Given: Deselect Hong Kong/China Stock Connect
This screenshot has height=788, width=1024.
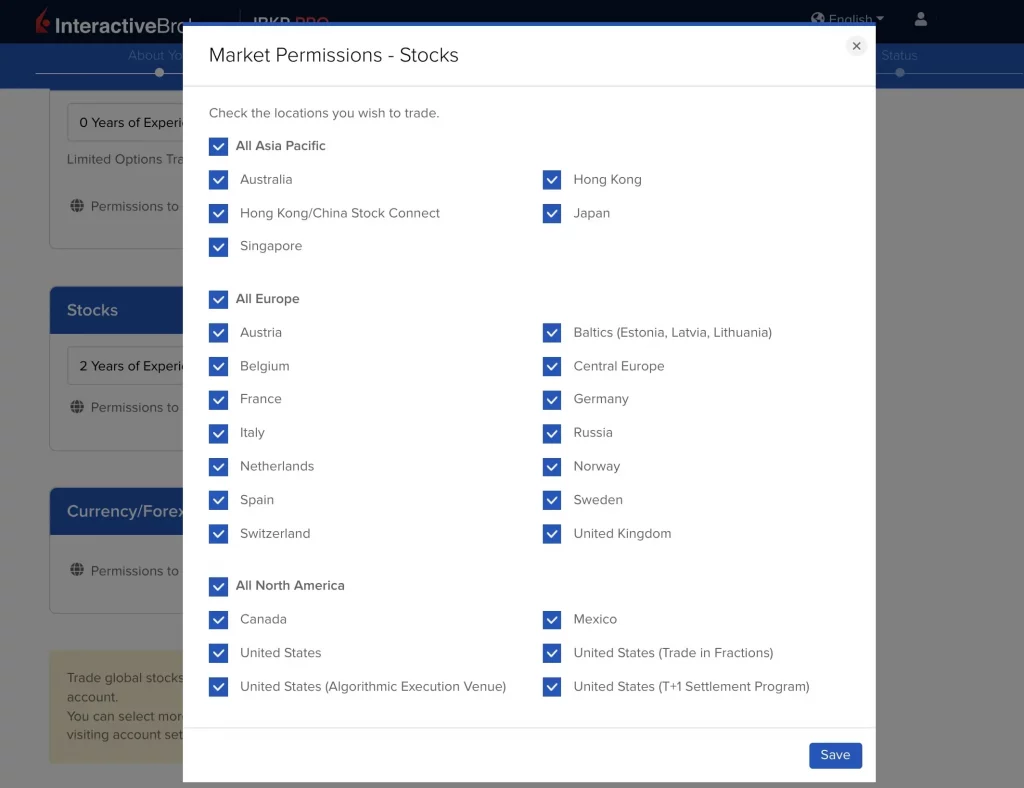Looking at the screenshot, I should pos(219,213).
